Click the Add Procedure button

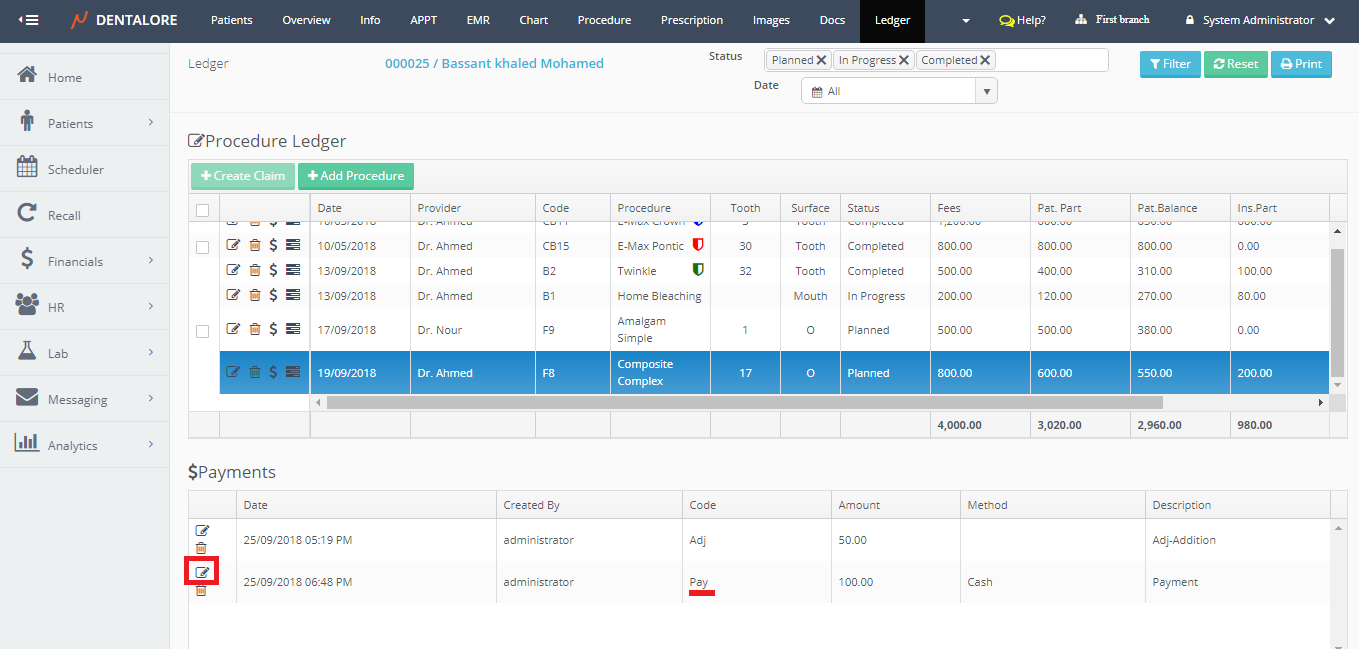coord(355,176)
